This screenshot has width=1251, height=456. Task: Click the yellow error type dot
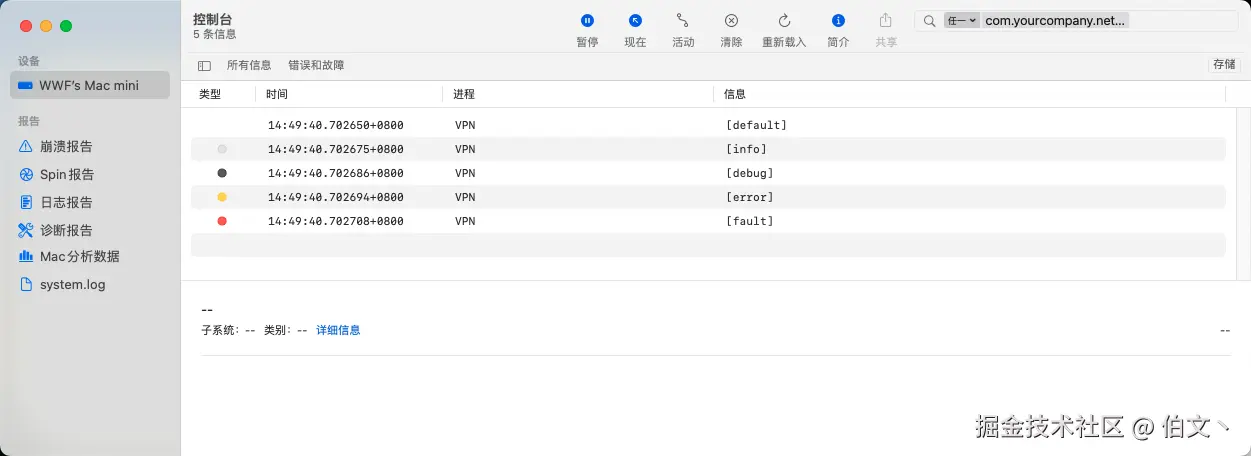point(222,197)
